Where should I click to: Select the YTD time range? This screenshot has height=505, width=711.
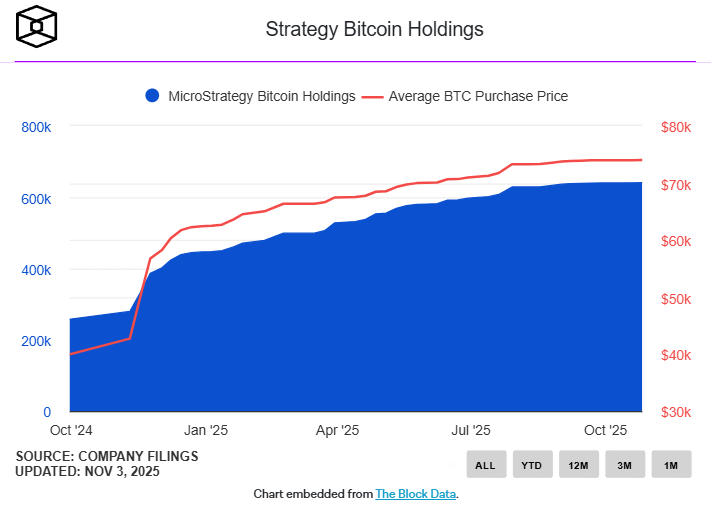(532, 465)
